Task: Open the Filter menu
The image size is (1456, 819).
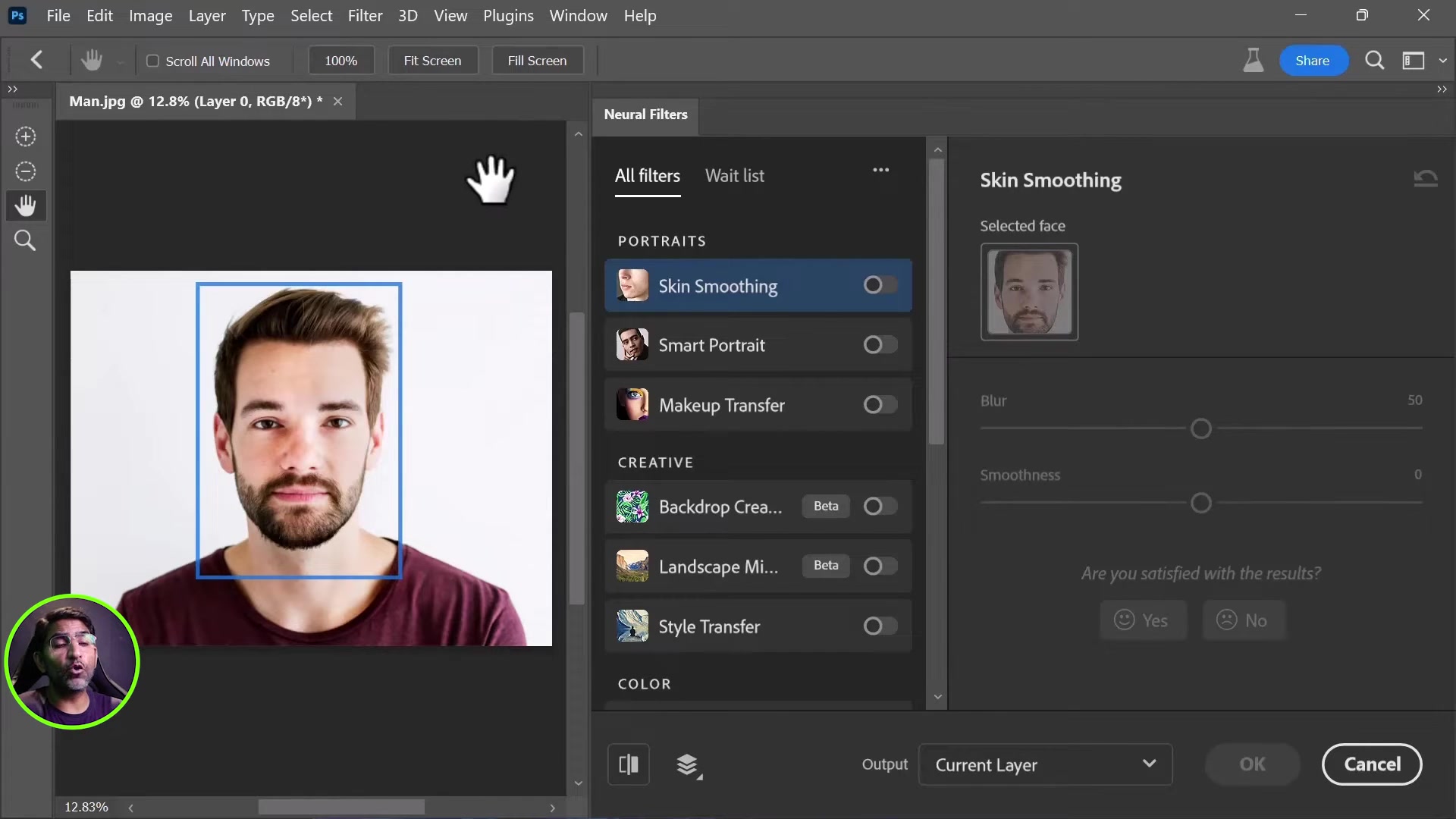Action: click(365, 16)
